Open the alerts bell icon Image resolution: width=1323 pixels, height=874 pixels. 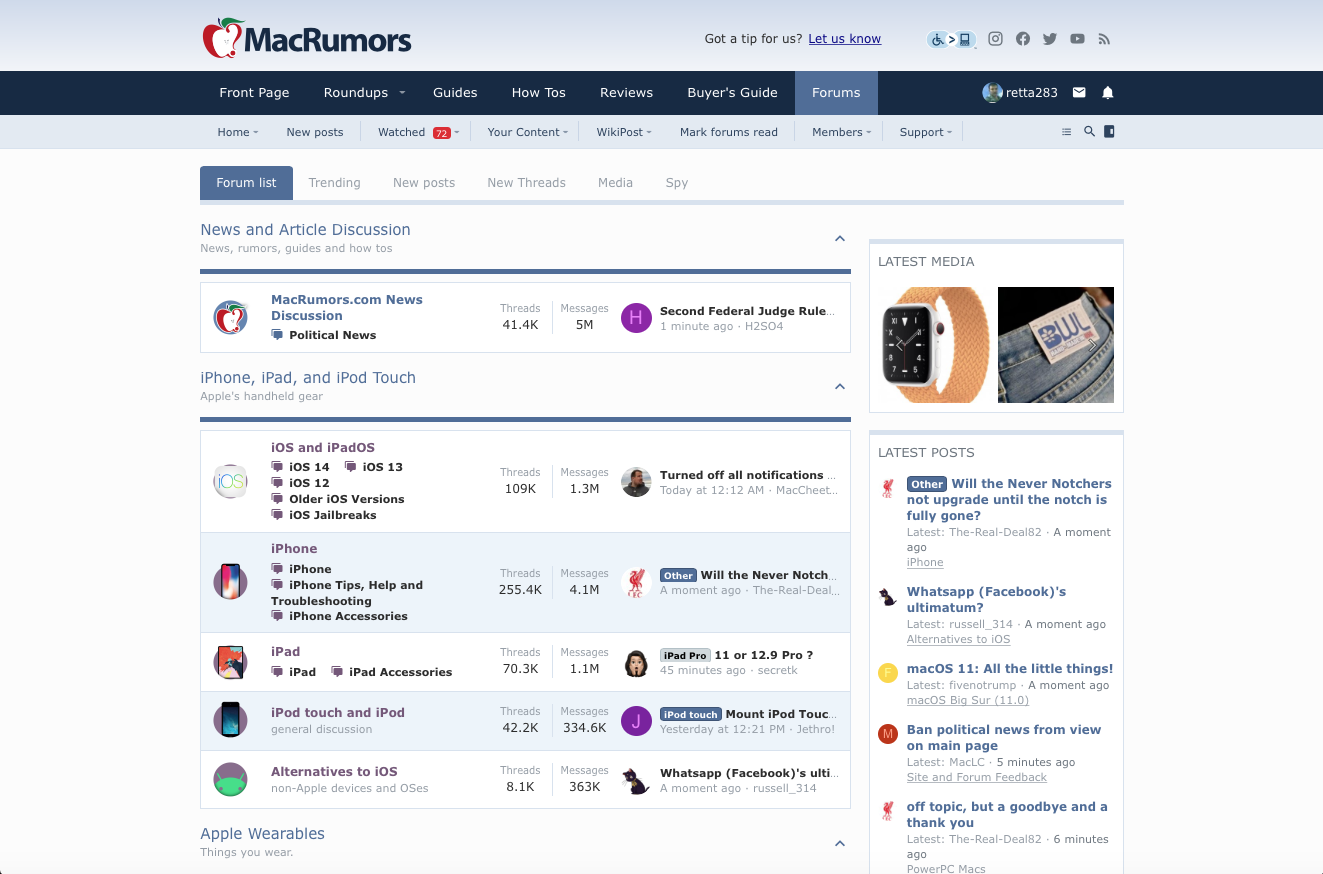coord(1108,93)
